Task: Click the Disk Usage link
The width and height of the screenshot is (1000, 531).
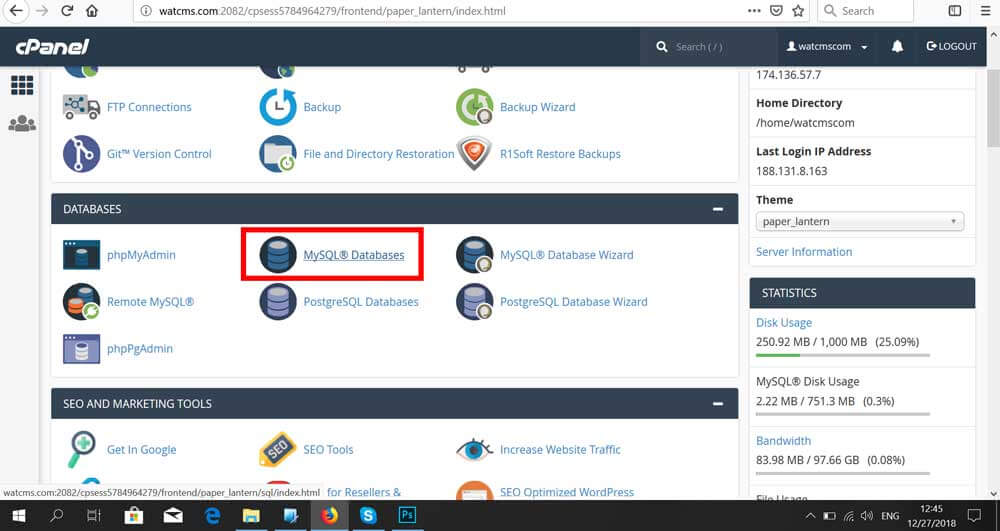Action: coord(784,323)
